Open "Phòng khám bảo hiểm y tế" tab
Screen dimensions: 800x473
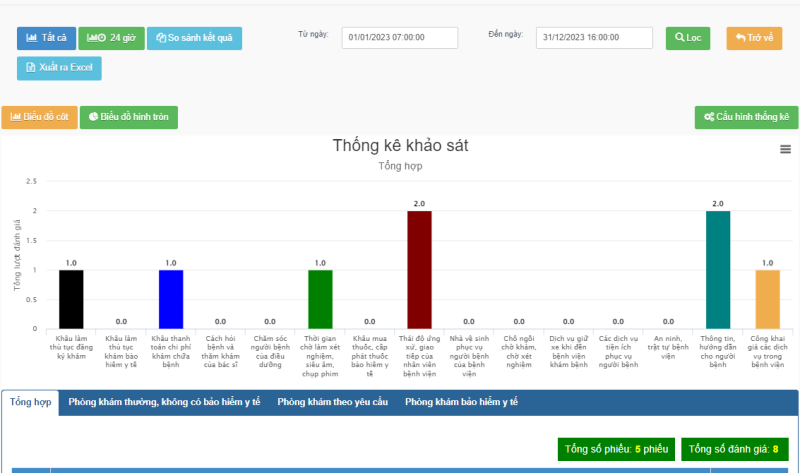click(x=461, y=402)
